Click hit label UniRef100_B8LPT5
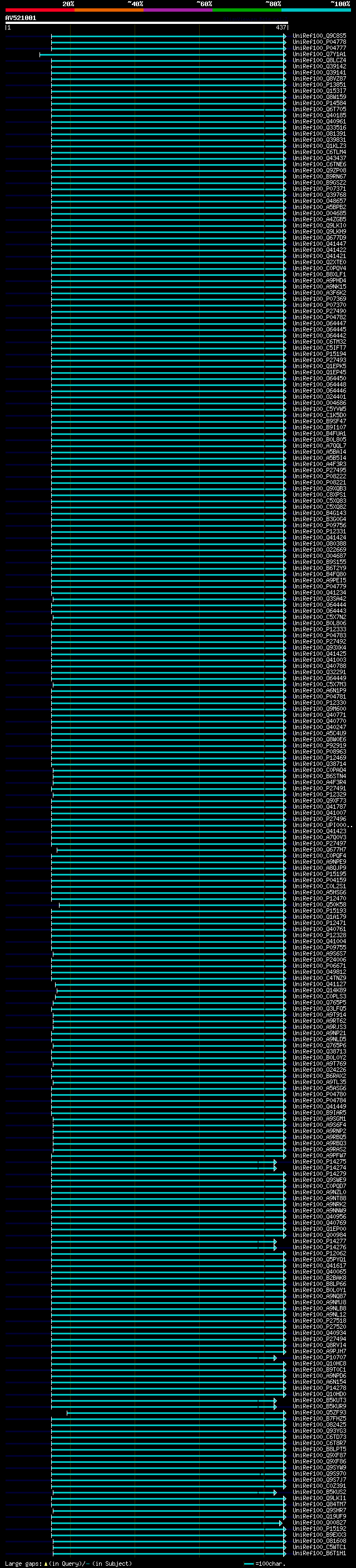Screen dimensions: 356x1568 pyautogui.click(x=319, y=1449)
